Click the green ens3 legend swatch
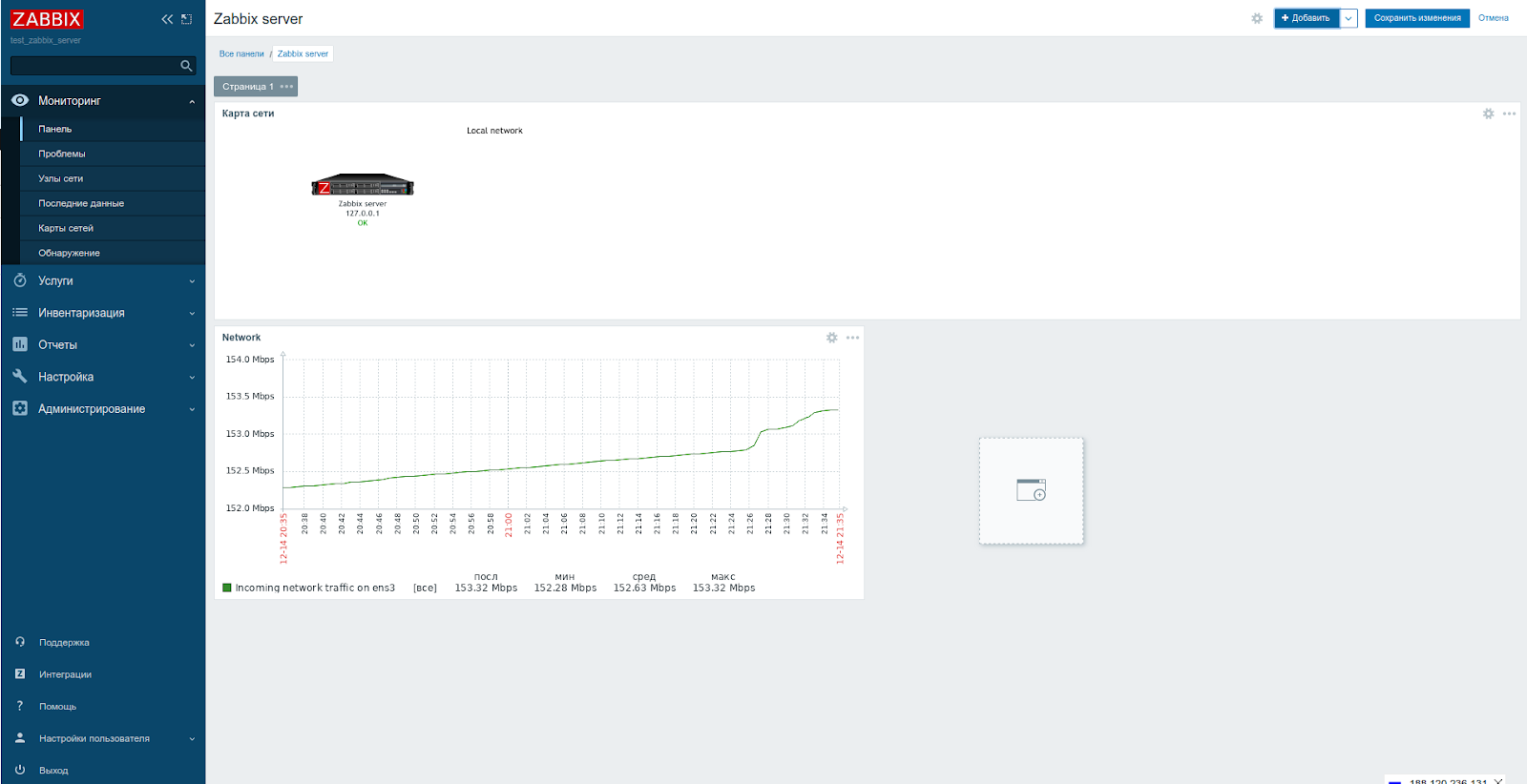The width and height of the screenshot is (1527, 784). (227, 588)
